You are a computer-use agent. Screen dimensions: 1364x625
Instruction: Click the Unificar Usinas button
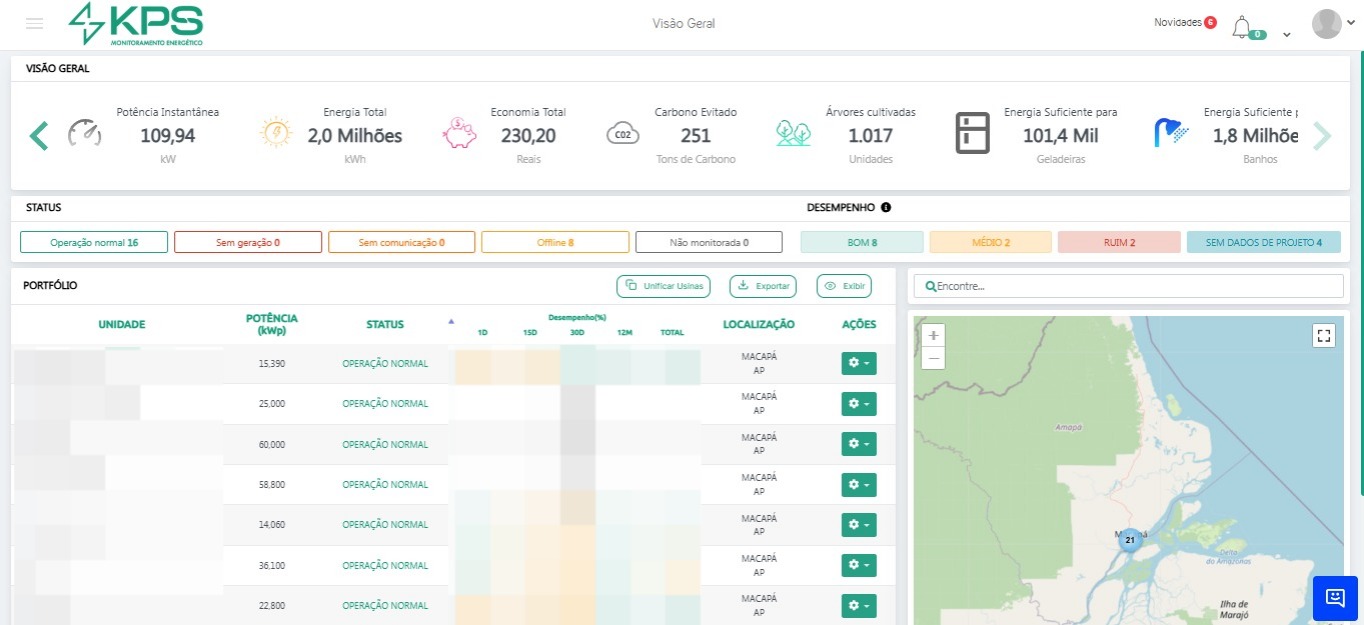coord(664,286)
